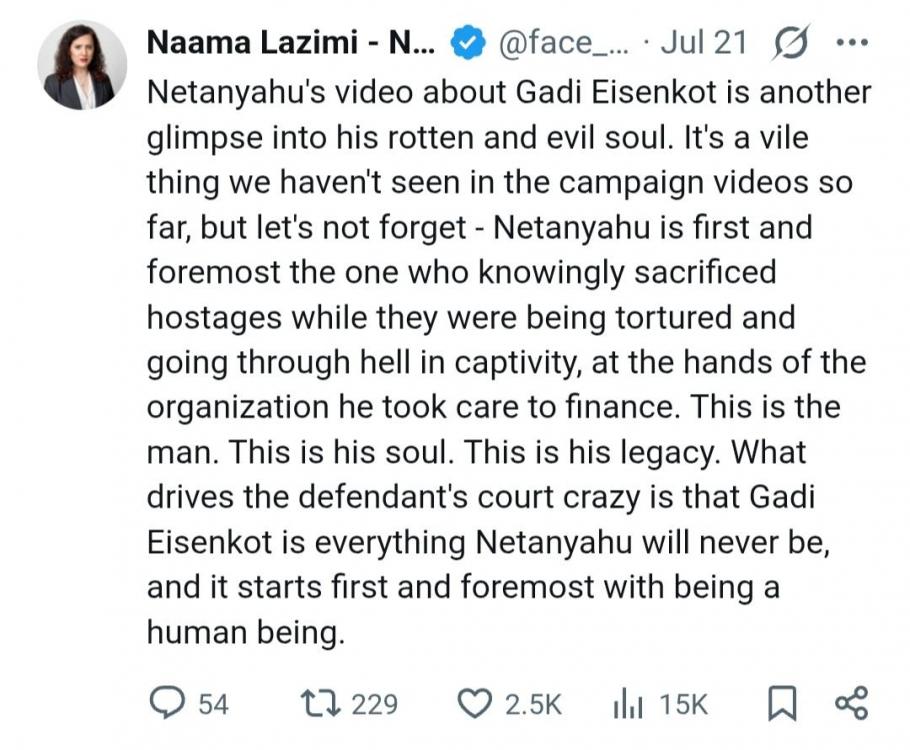Click the repost arrows icon
910x750 pixels.
point(320,704)
